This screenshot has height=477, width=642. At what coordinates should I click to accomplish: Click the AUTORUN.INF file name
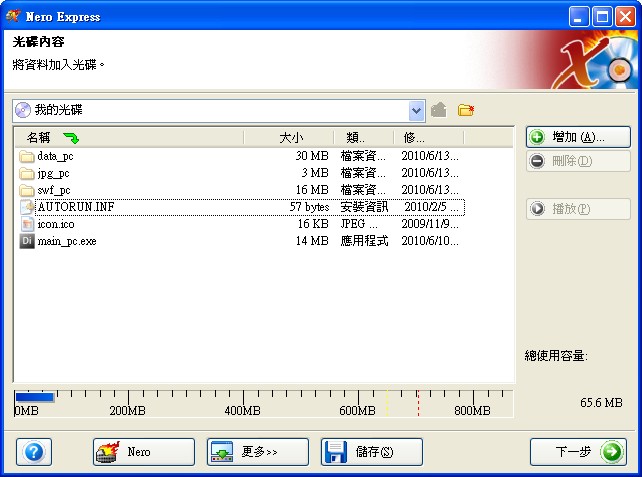click(x=76, y=207)
